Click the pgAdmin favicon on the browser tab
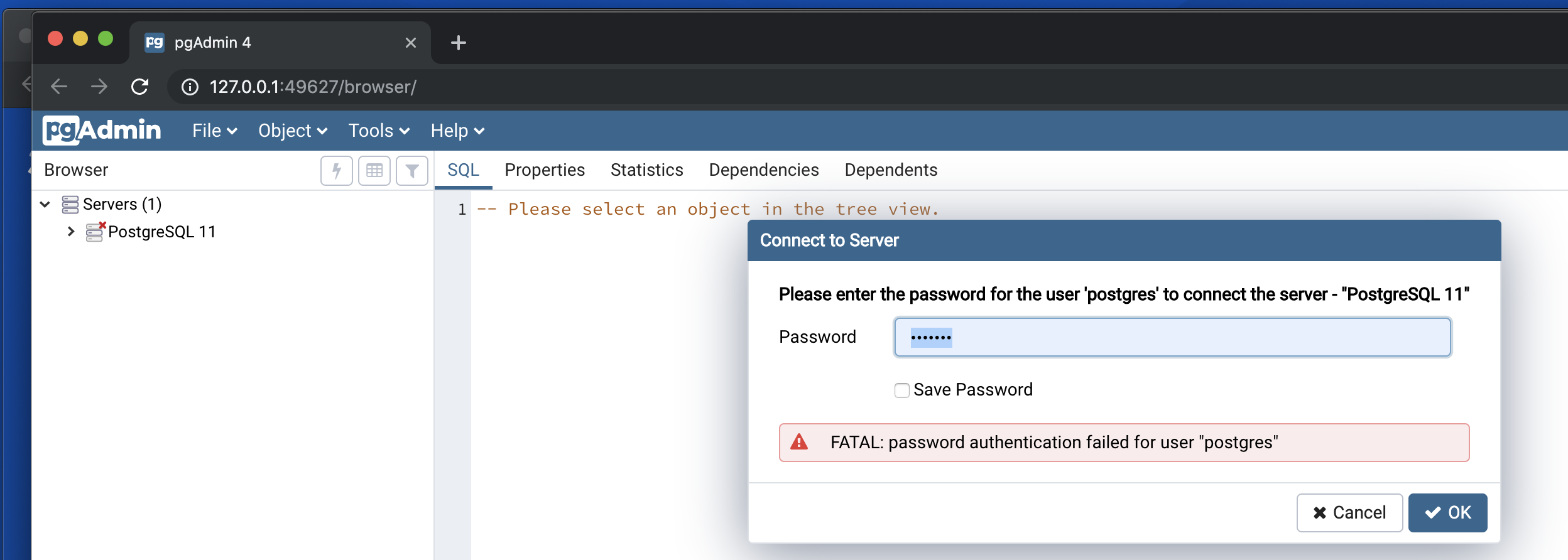 (x=155, y=42)
